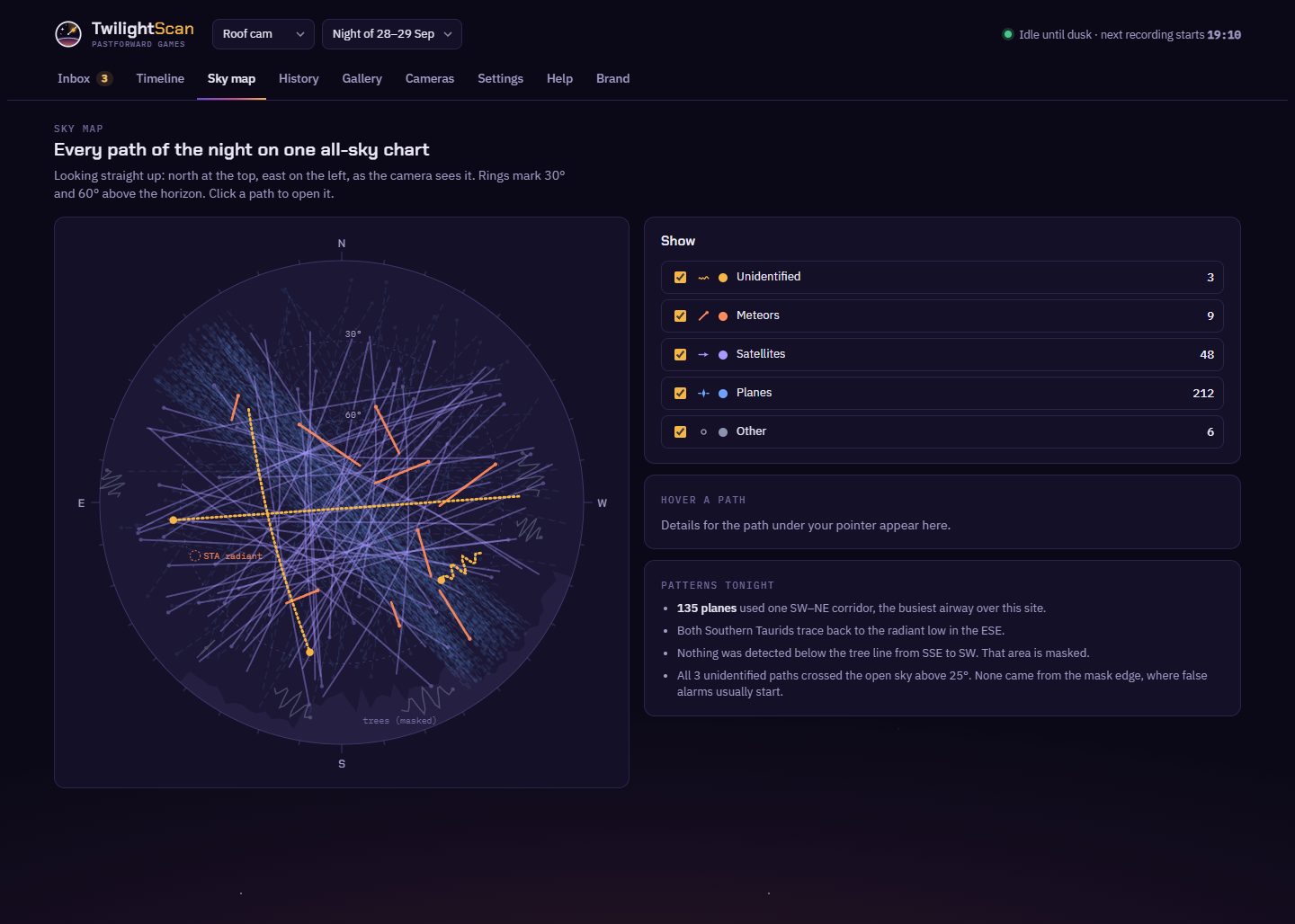1295x924 pixels.
Task: Click the purple Satellites color dot
Action: point(723,355)
